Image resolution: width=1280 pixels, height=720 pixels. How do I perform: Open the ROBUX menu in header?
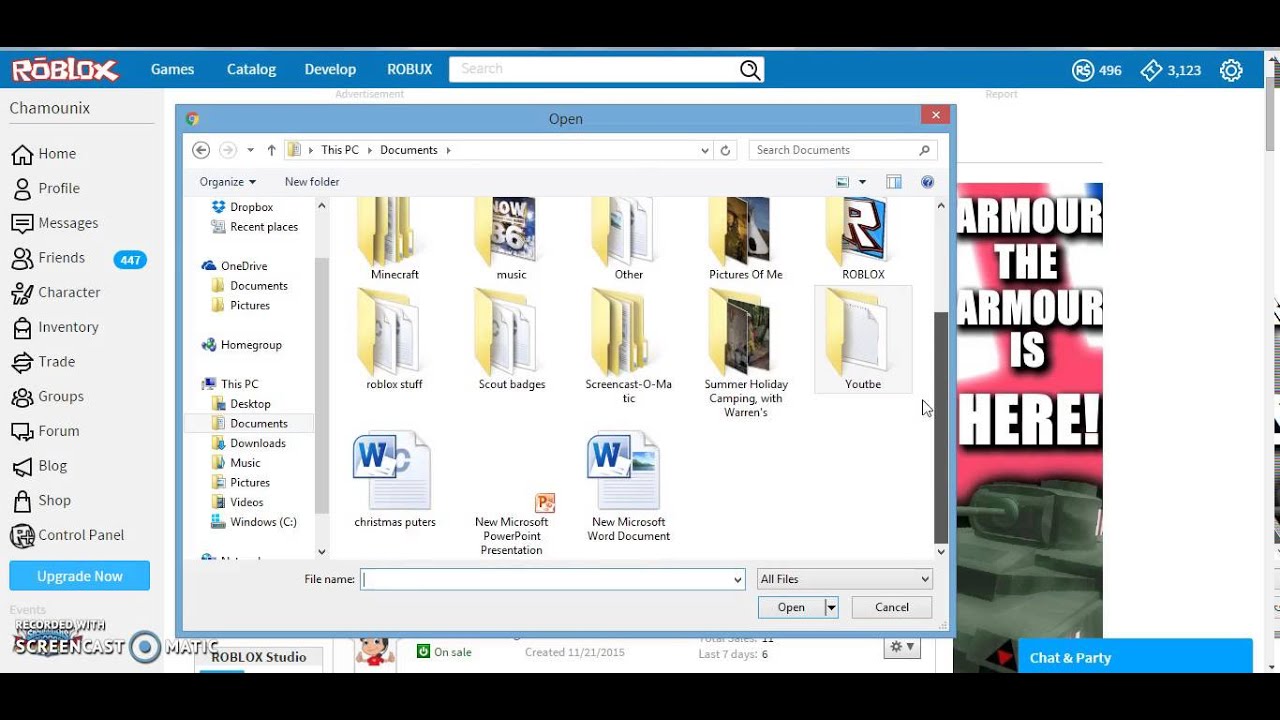click(410, 69)
